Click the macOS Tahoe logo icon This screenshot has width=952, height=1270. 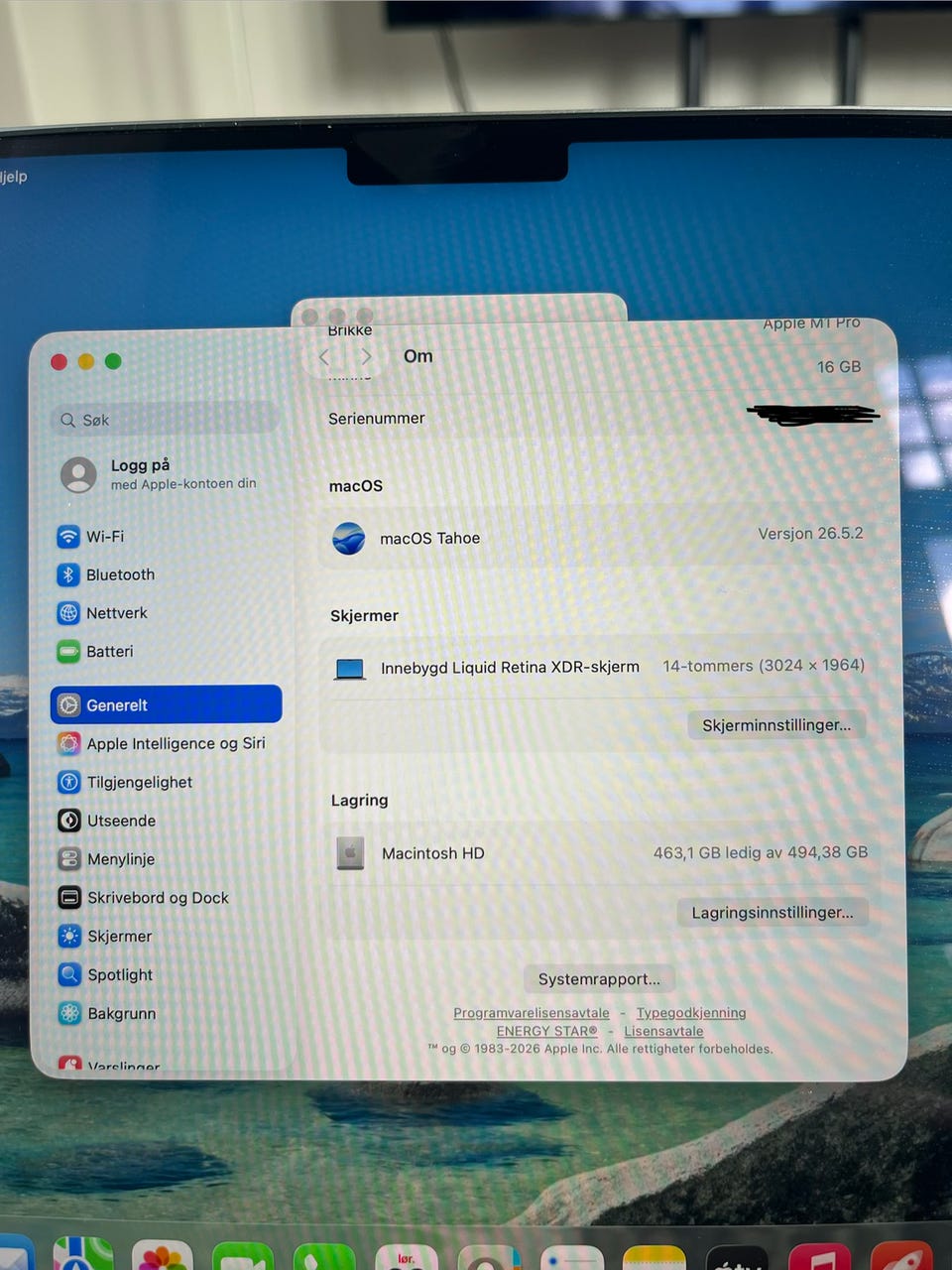pos(348,538)
